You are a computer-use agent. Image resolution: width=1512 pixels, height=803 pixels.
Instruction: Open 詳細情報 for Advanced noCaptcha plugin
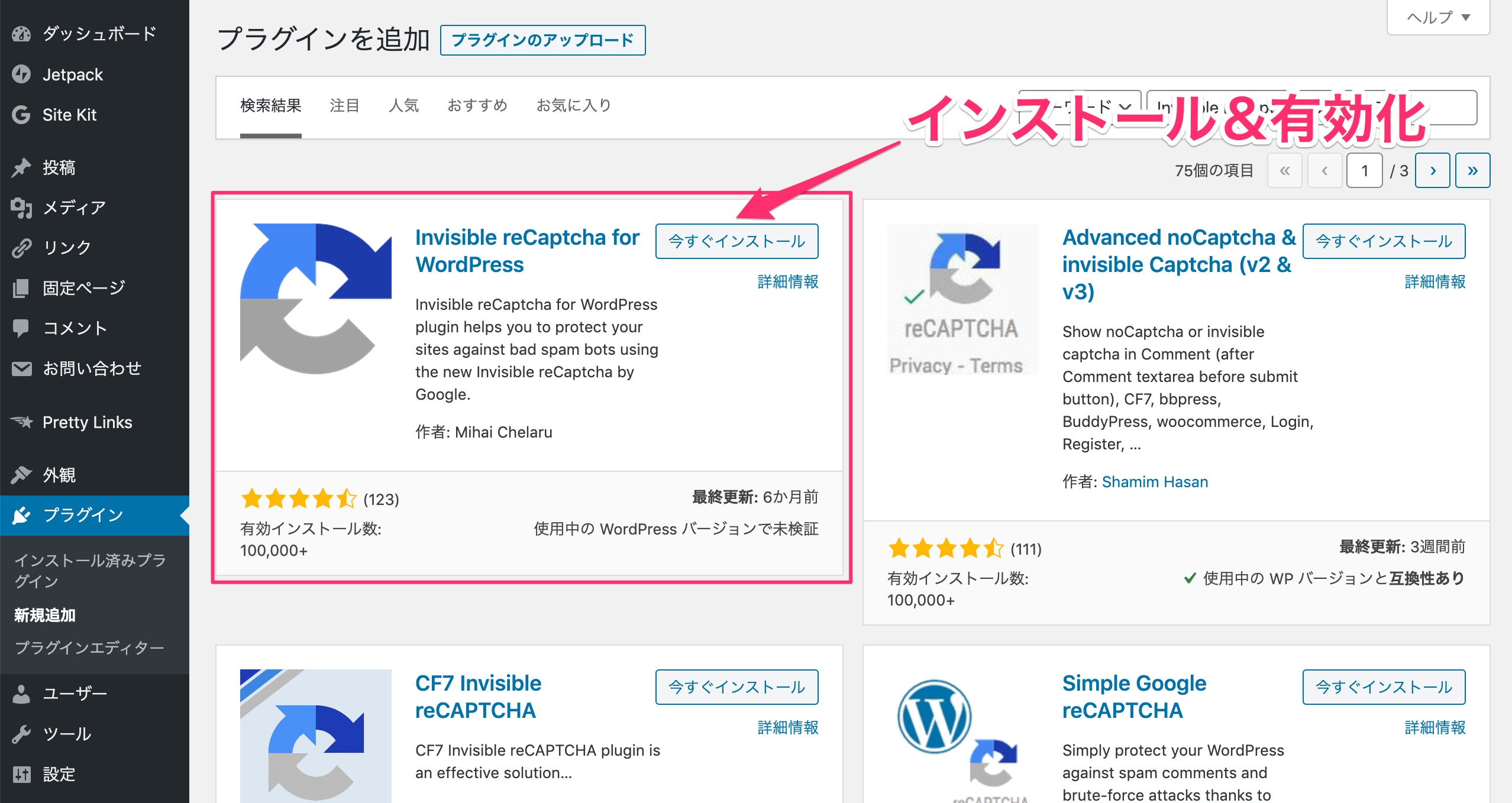(x=1435, y=282)
